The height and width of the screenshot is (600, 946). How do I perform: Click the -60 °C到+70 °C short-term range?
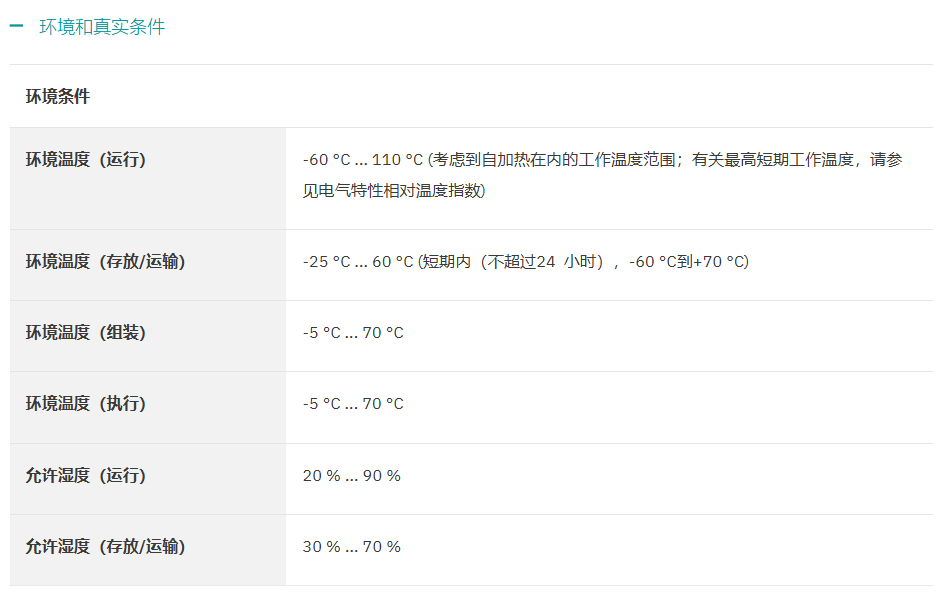coord(687,262)
